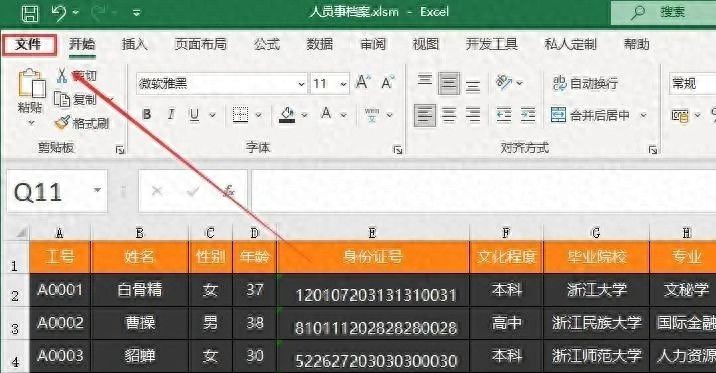Click the Insert Function fx icon
The width and height of the screenshot is (716, 373).
pos(229,191)
